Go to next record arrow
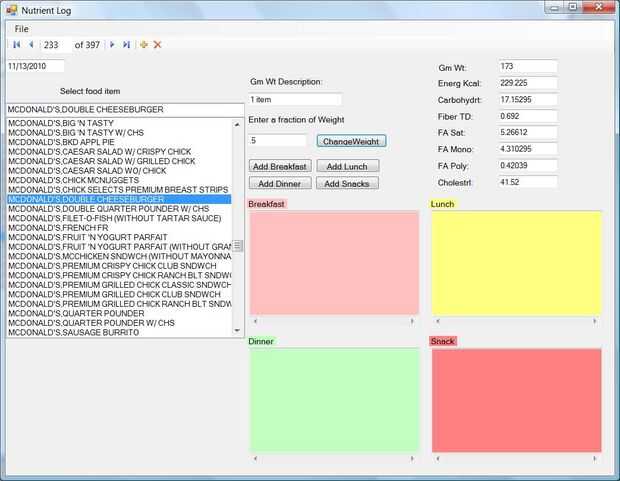This screenshot has height=481, width=620. [x=112, y=45]
